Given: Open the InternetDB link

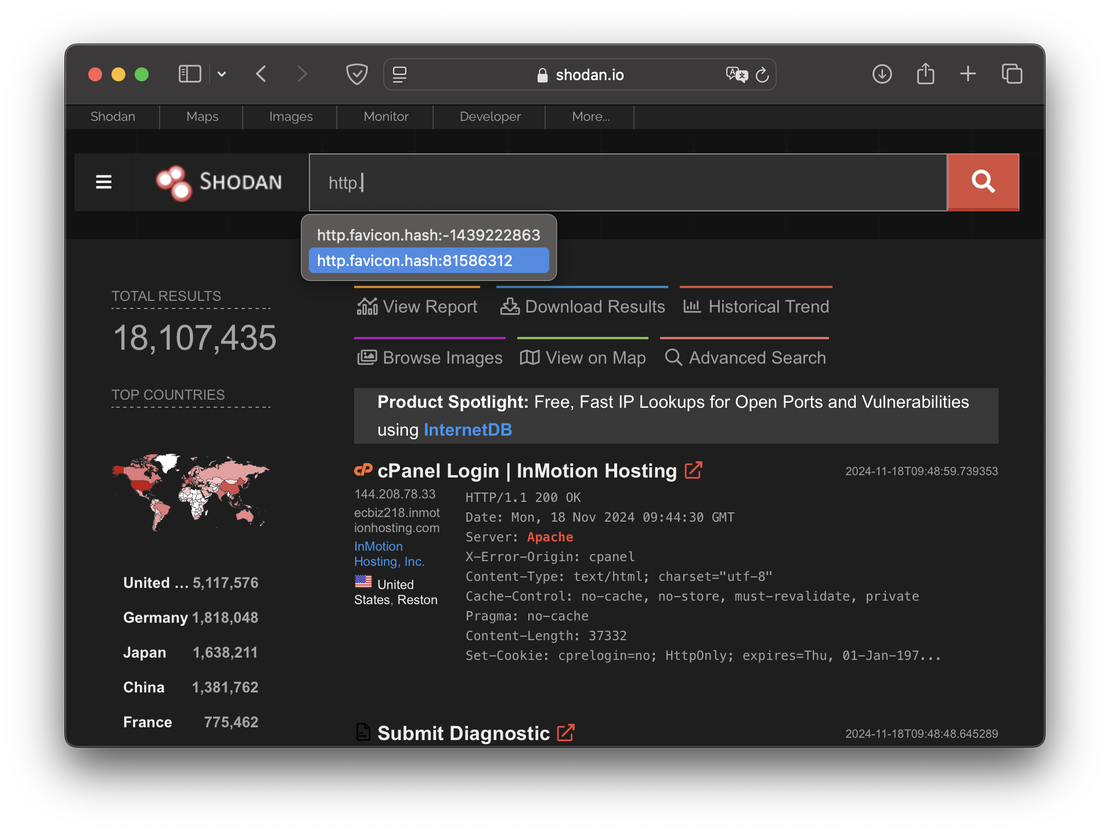Looking at the screenshot, I should (x=467, y=429).
